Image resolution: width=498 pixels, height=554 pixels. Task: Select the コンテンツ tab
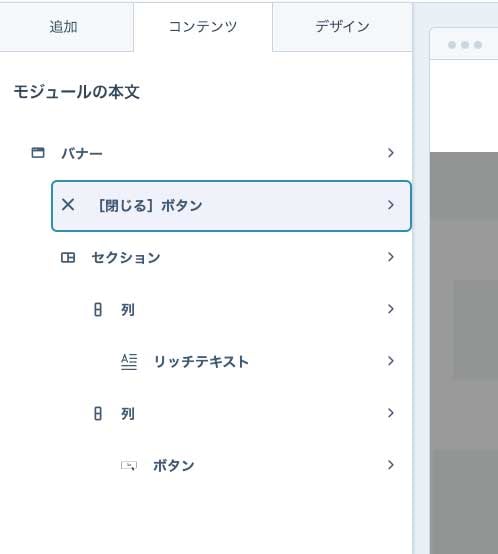(203, 27)
